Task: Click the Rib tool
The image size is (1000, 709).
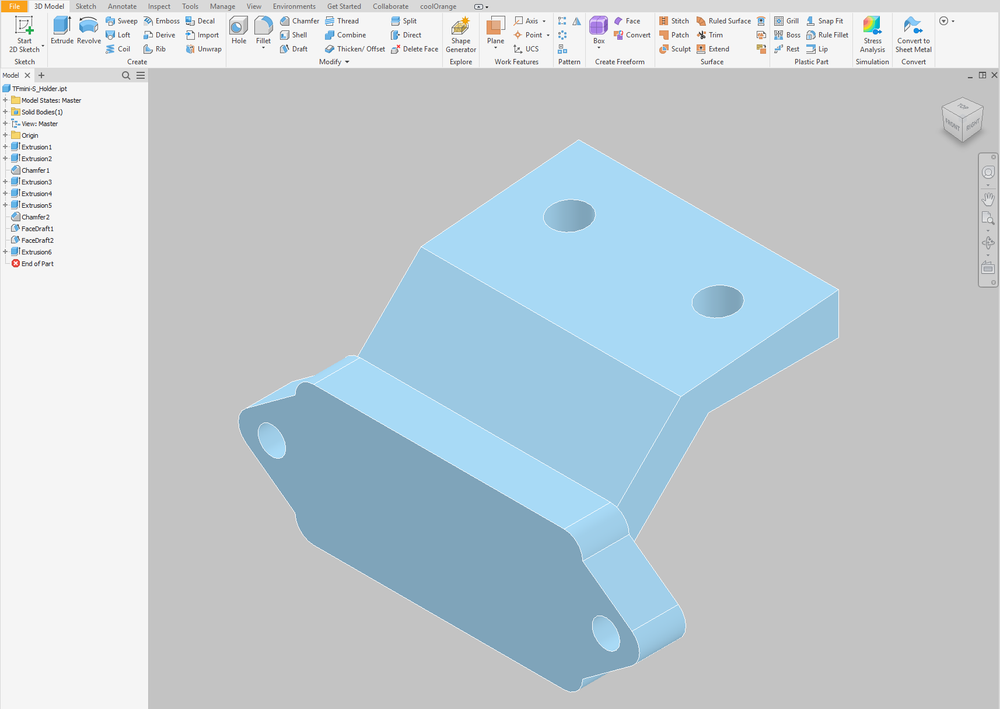Action: (154, 49)
